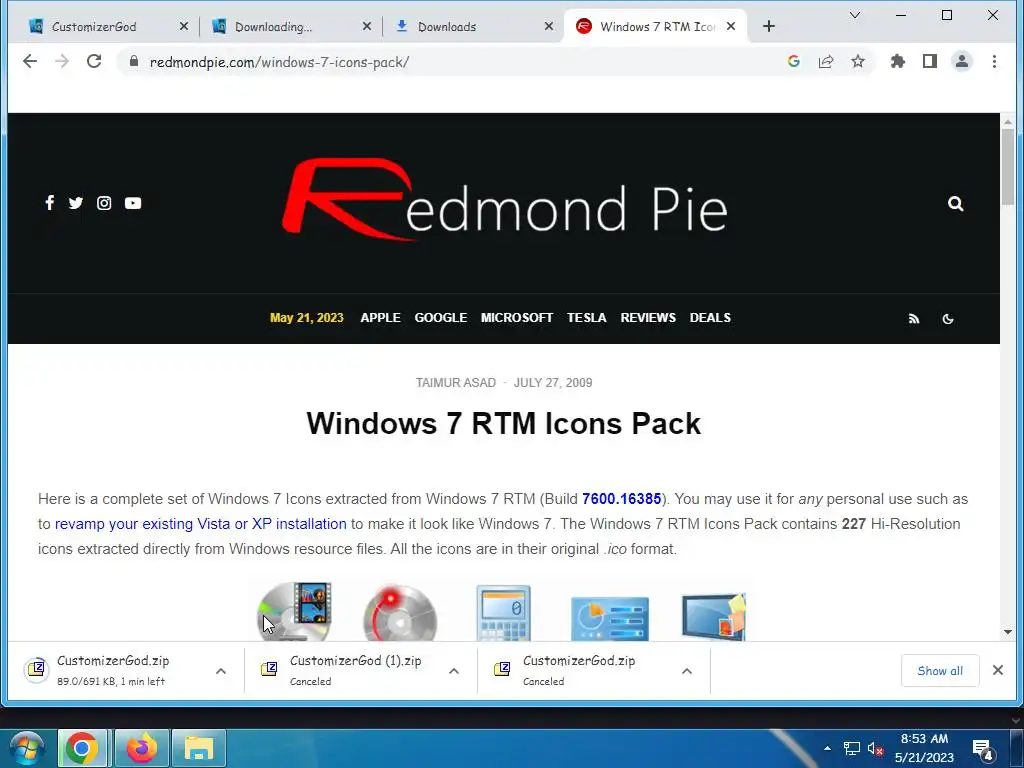Open Chrome three-dot menu
This screenshot has height=768, width=1024.
[x=994, y=61]
